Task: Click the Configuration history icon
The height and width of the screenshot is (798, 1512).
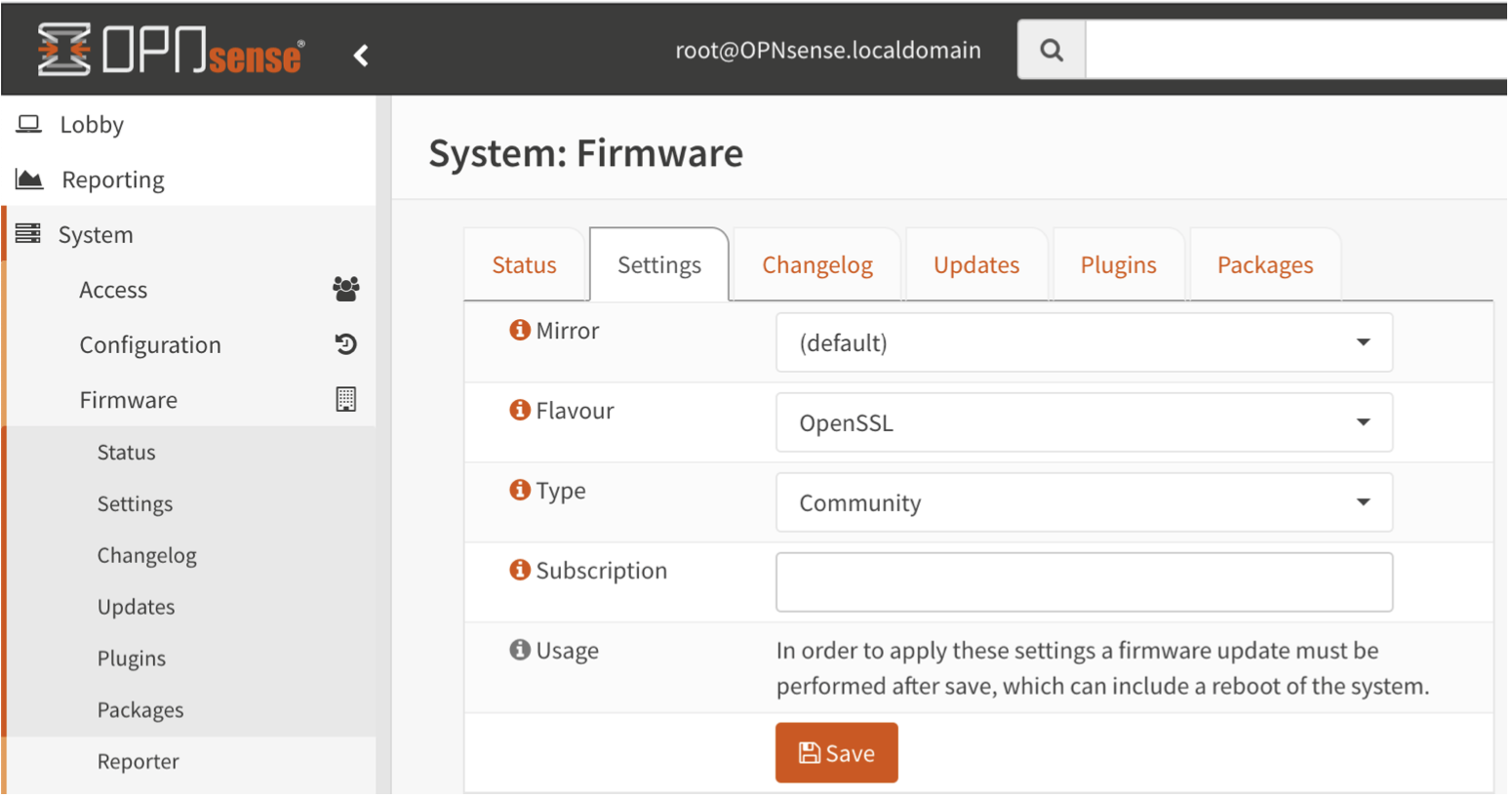Action: (x=345, y=344)
